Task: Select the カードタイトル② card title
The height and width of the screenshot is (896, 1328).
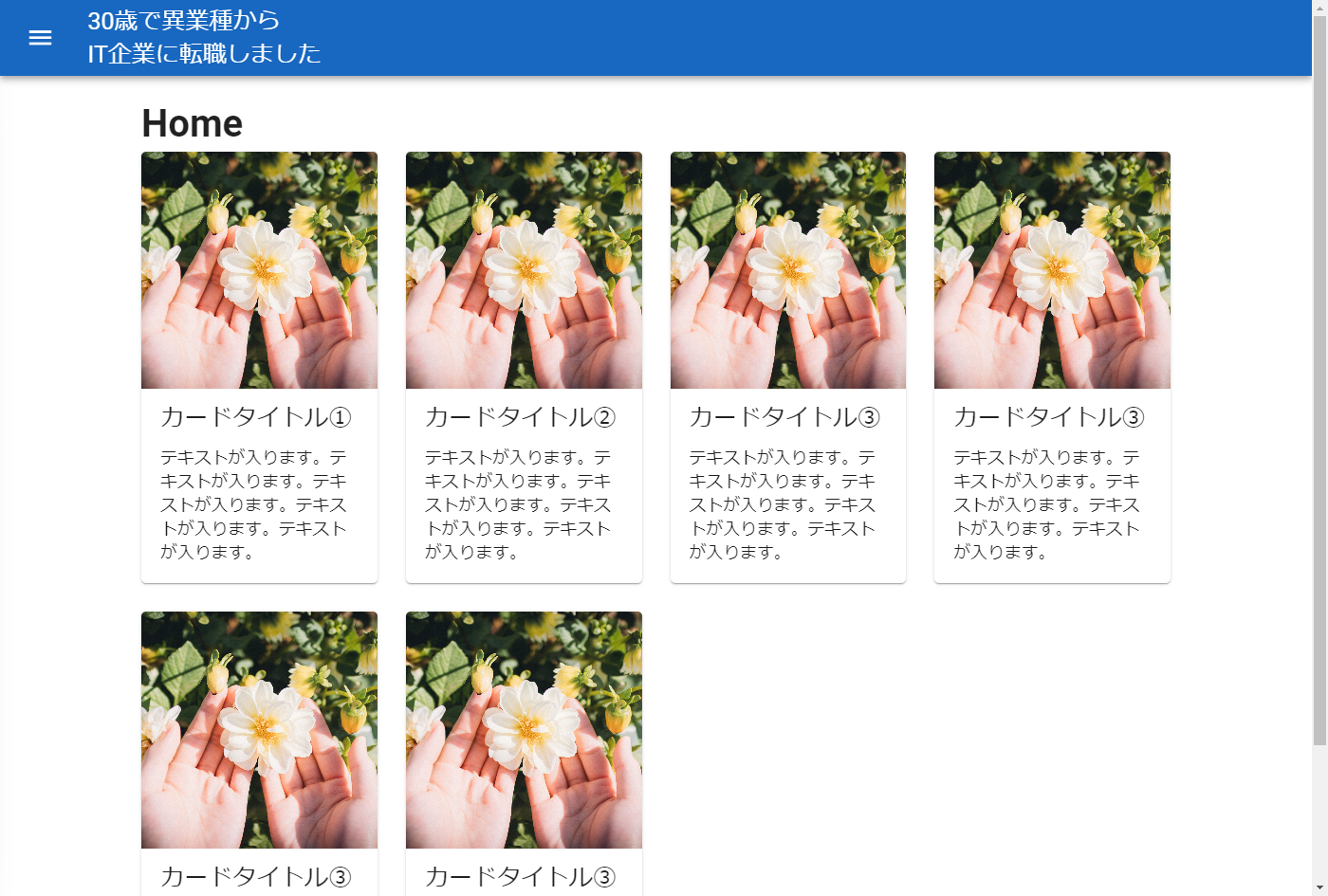Action: 520,417
